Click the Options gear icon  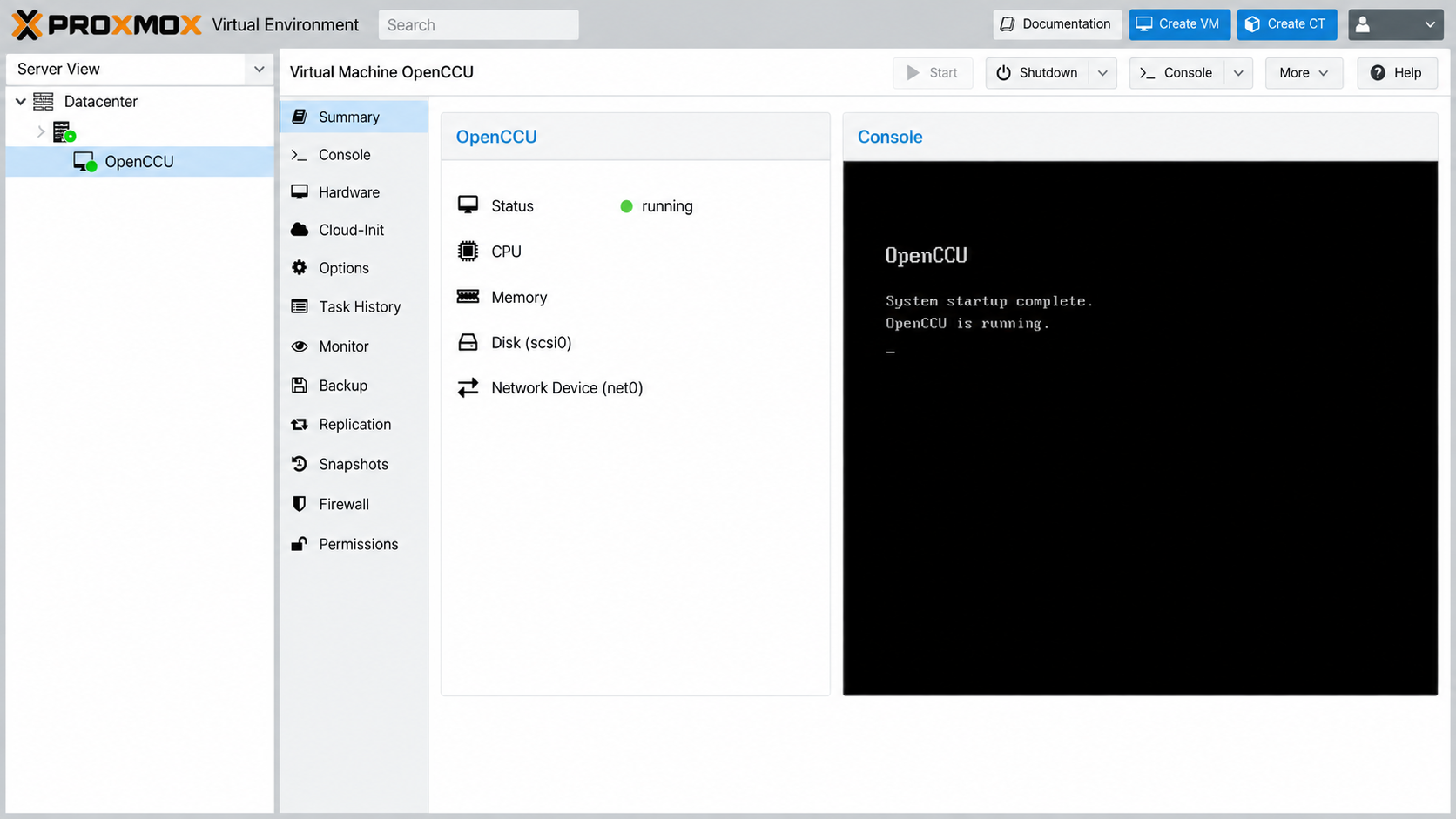pos(300,268)
